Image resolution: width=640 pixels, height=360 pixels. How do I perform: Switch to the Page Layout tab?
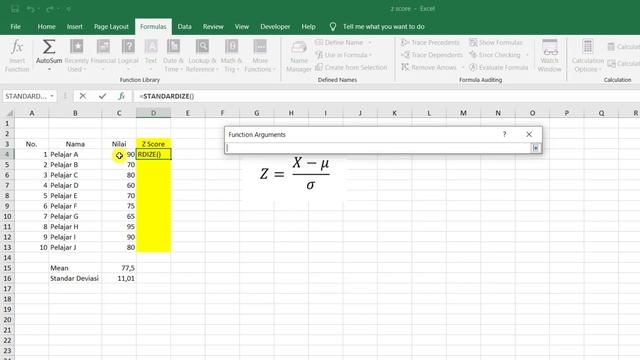(x=111, y=27)
